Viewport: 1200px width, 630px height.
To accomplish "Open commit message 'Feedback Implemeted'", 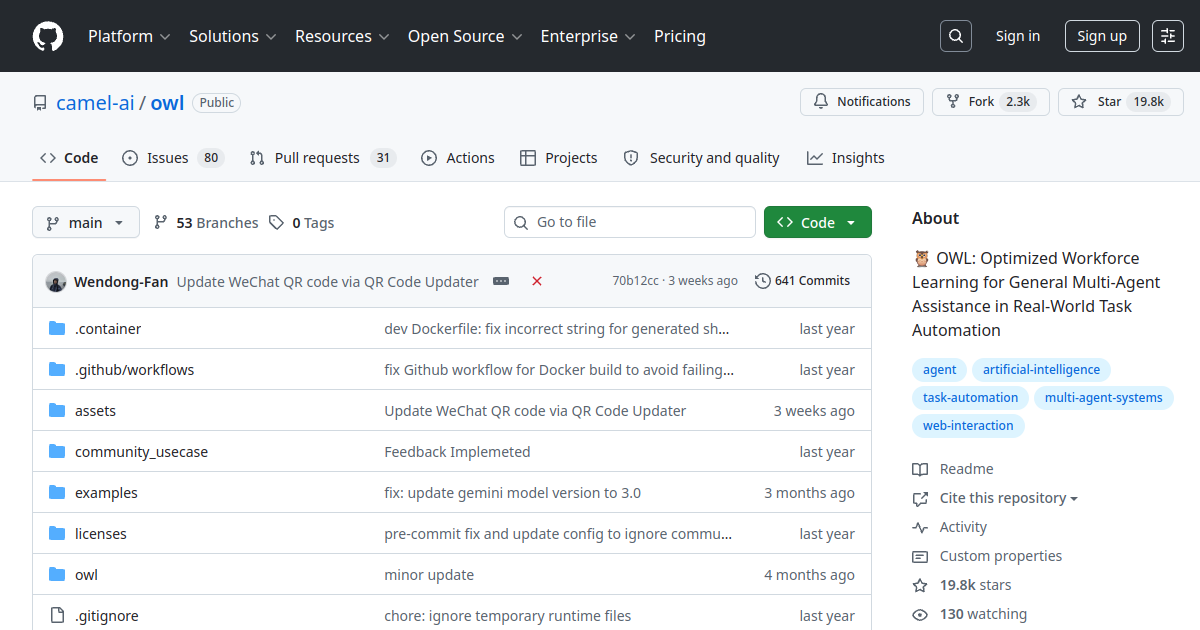I will point(457,452).
